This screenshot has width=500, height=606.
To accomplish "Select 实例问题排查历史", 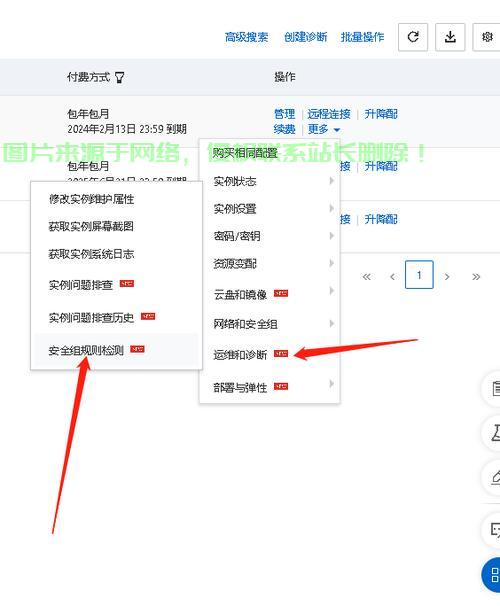I will click(116, 318).
